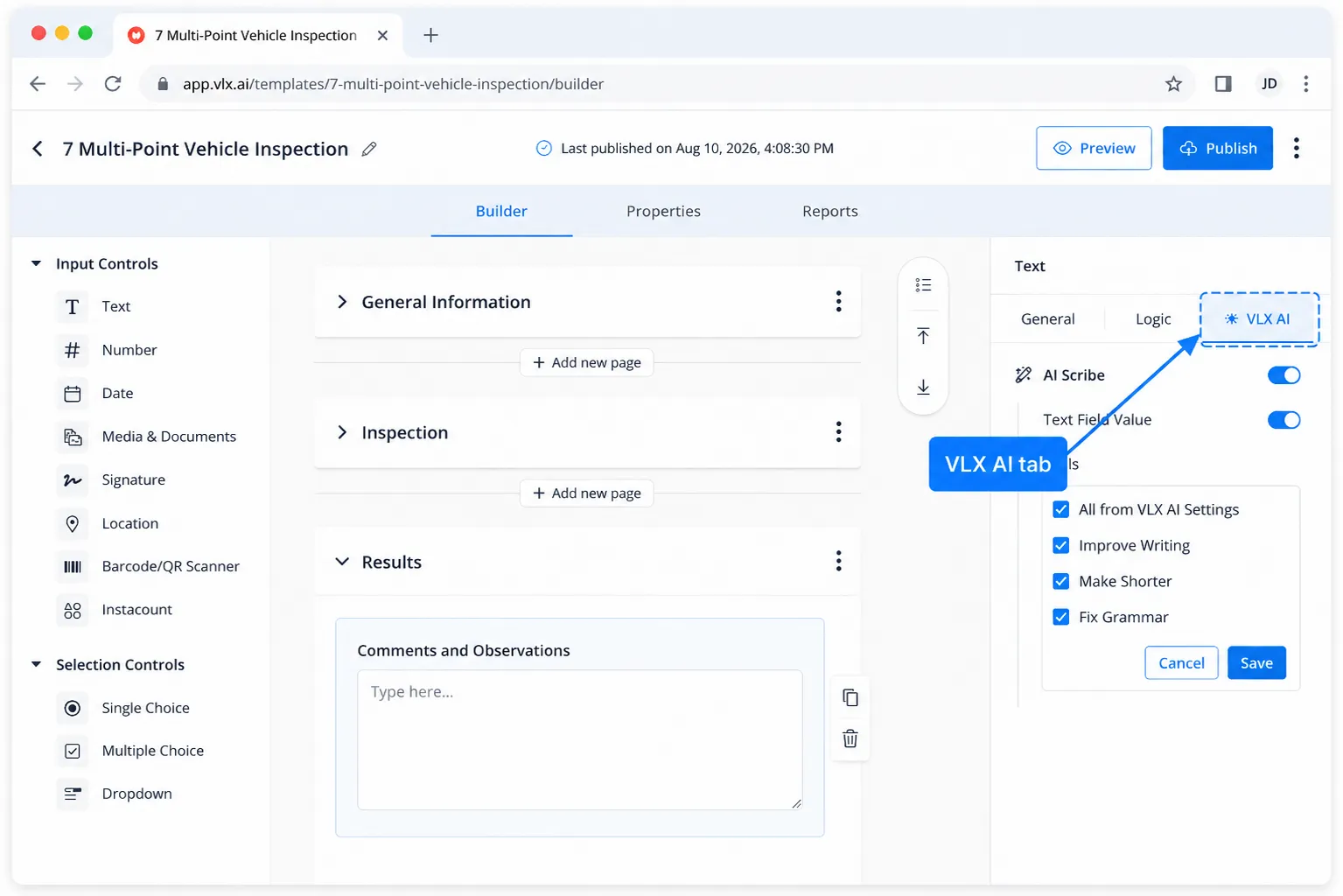The height and width of the screenshot is (896, 1343).
Task: Select the Barcode/QR Scanner icon
Action: tap(73, 567)
